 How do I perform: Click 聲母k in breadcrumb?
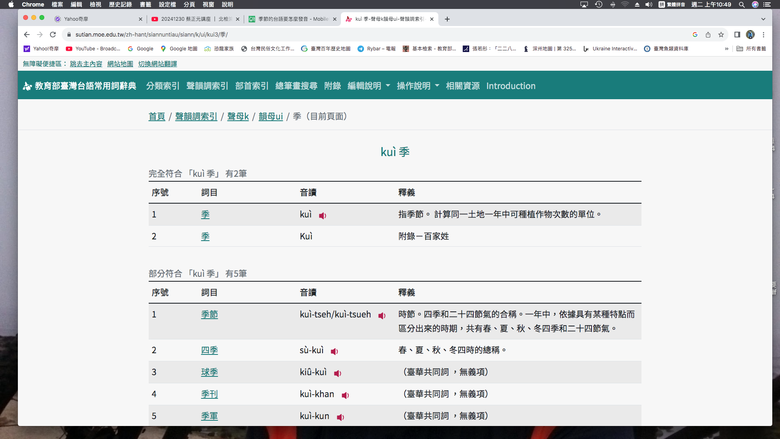[x=238, y=116]
